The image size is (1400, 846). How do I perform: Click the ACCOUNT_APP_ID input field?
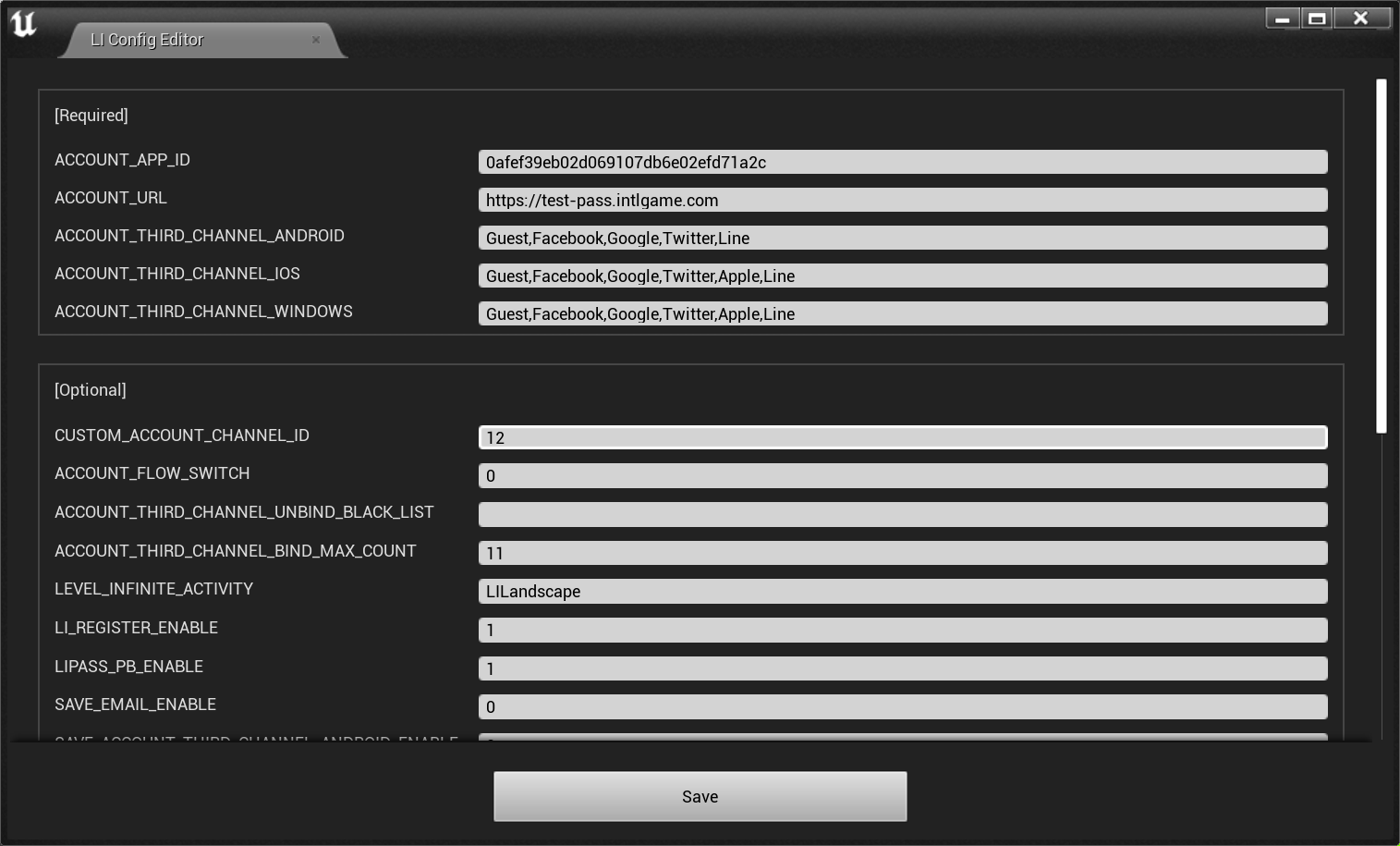tap(902, 162)
